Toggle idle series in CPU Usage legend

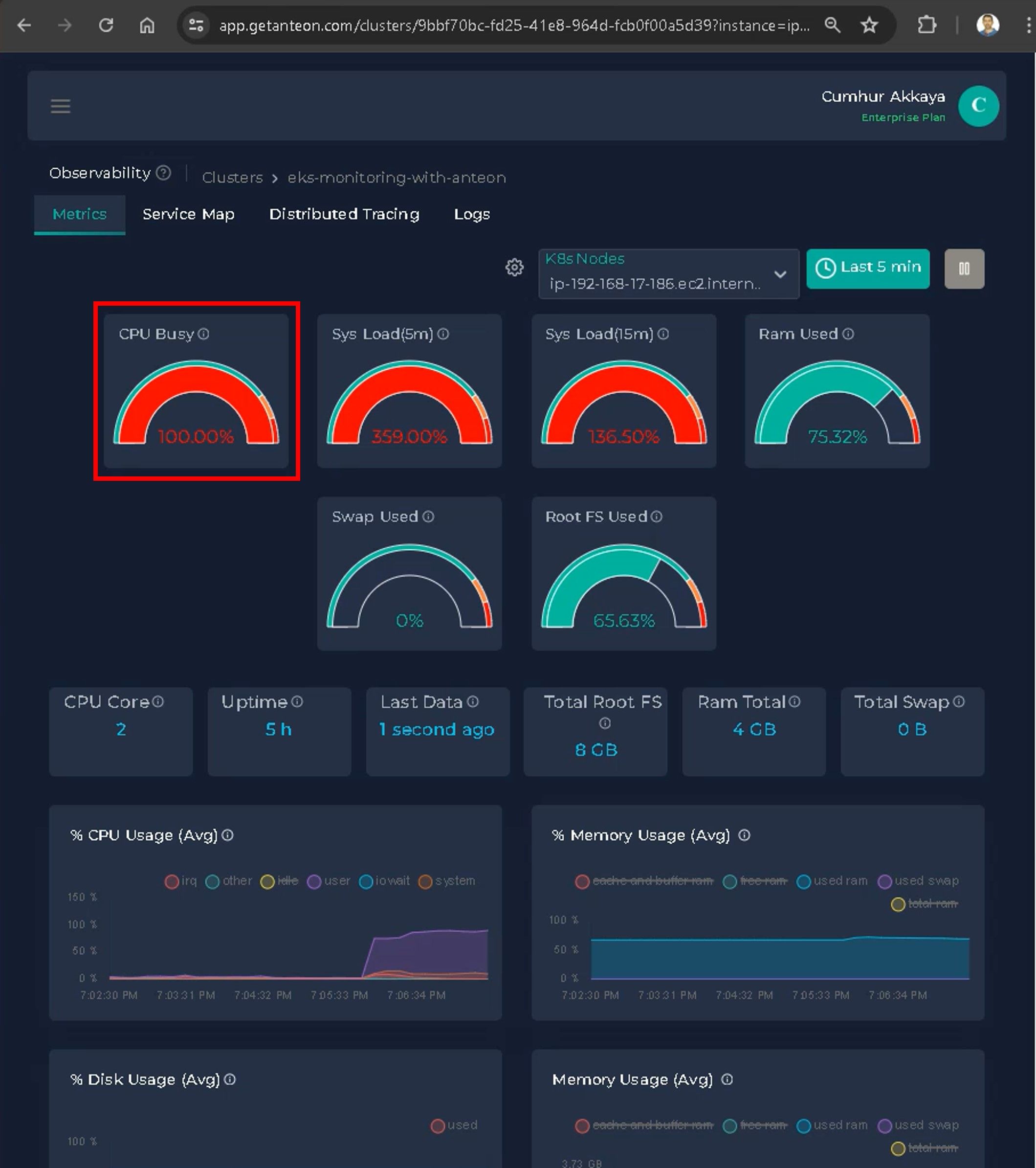point(287,880)
